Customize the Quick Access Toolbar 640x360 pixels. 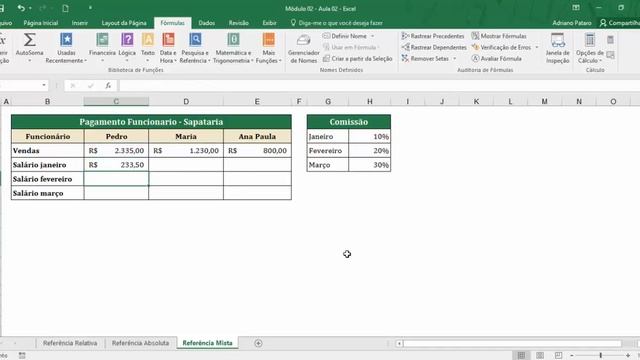point(90,8)
